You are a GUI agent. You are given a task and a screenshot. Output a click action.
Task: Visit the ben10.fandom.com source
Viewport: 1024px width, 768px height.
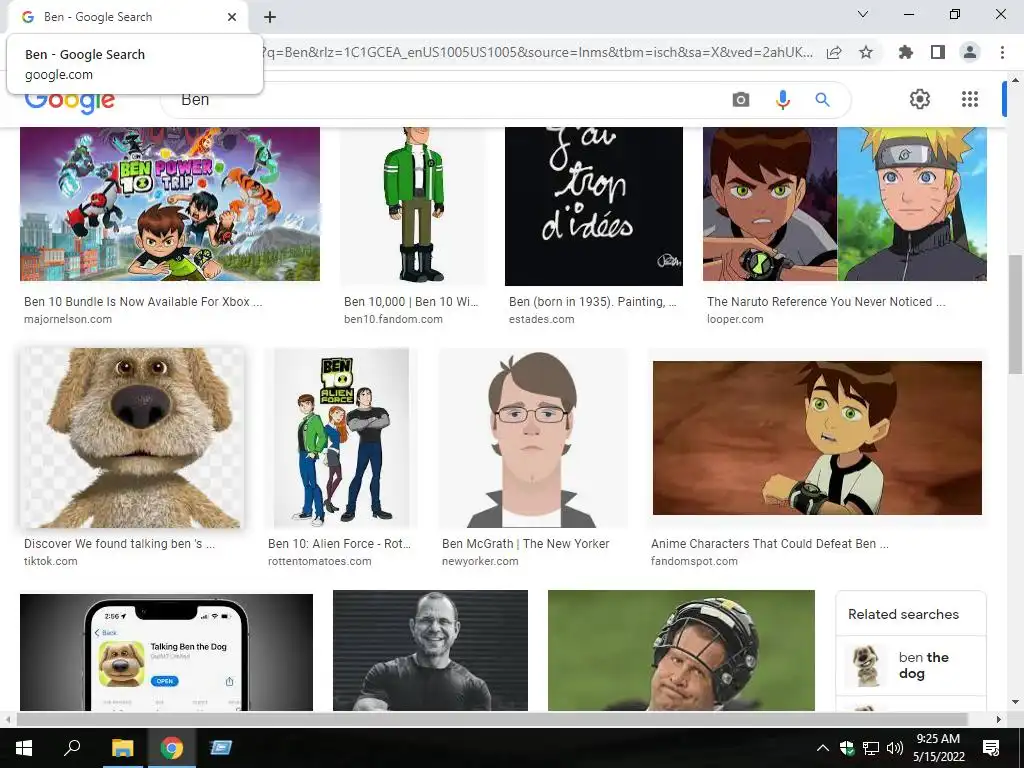(393, 319)
